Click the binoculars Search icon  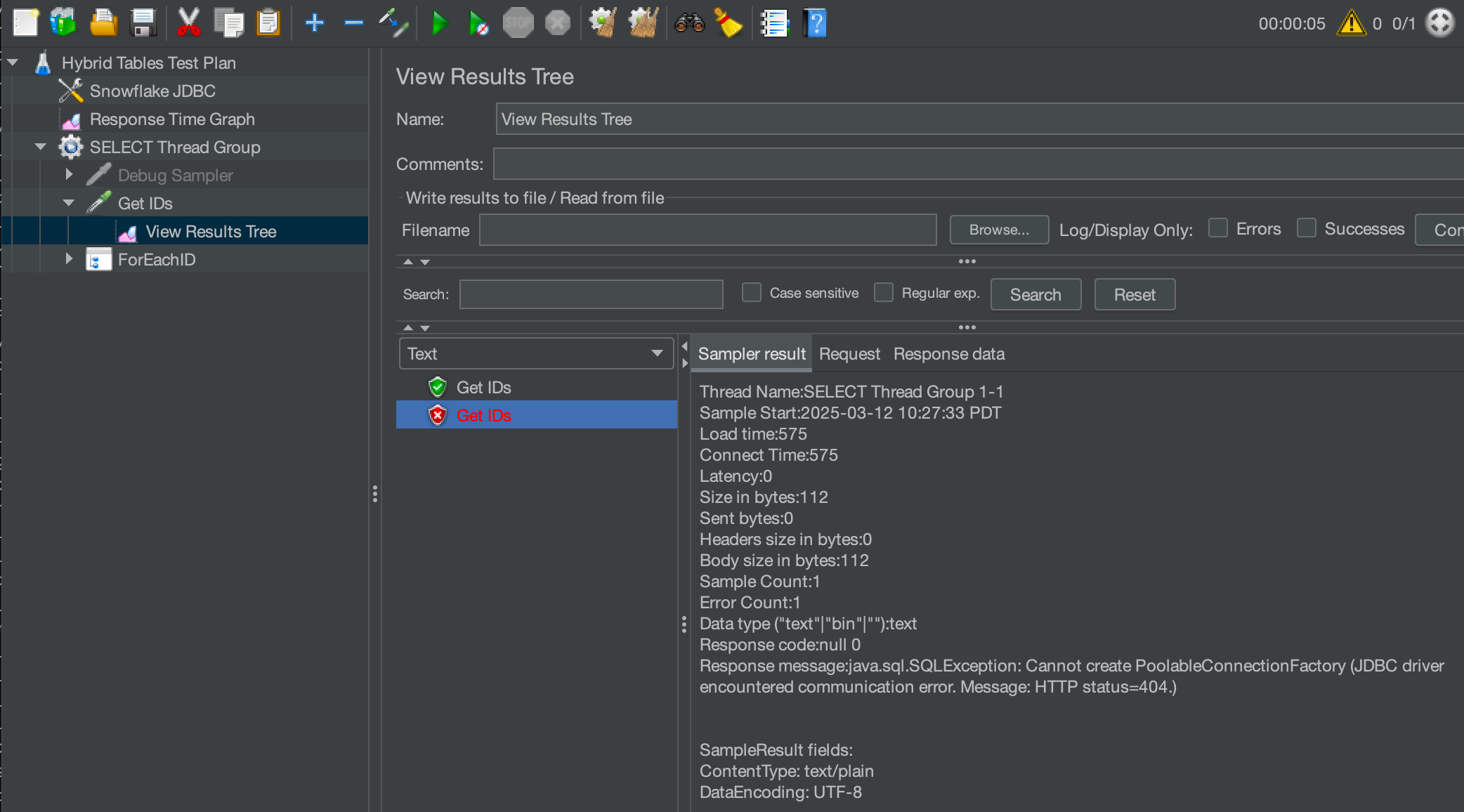[689, 23]
